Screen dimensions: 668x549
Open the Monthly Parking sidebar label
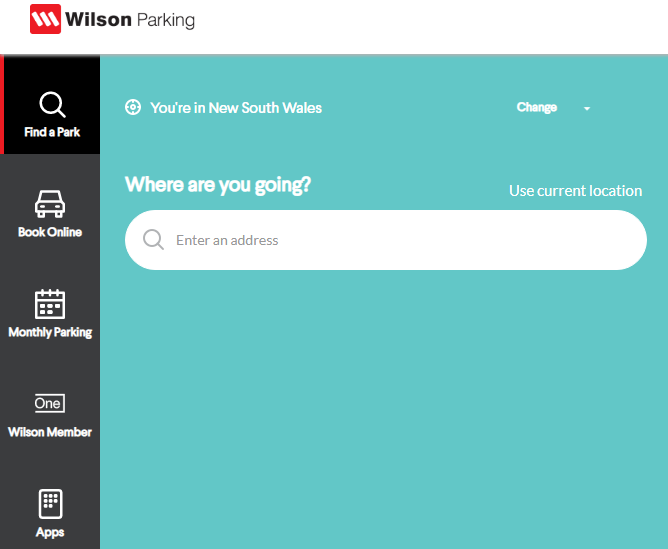pyautogui.click(x=50, y=332)
